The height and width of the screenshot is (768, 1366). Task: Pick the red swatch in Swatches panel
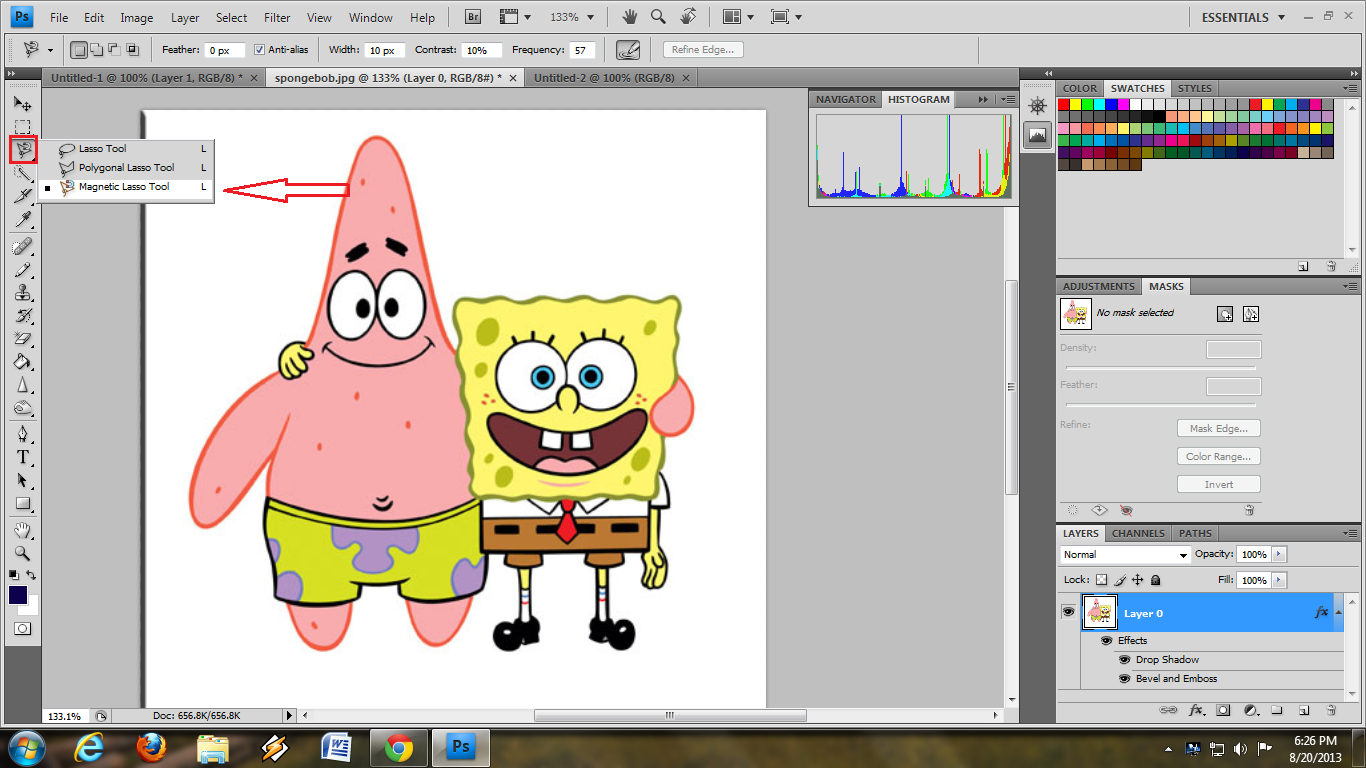1064,104
